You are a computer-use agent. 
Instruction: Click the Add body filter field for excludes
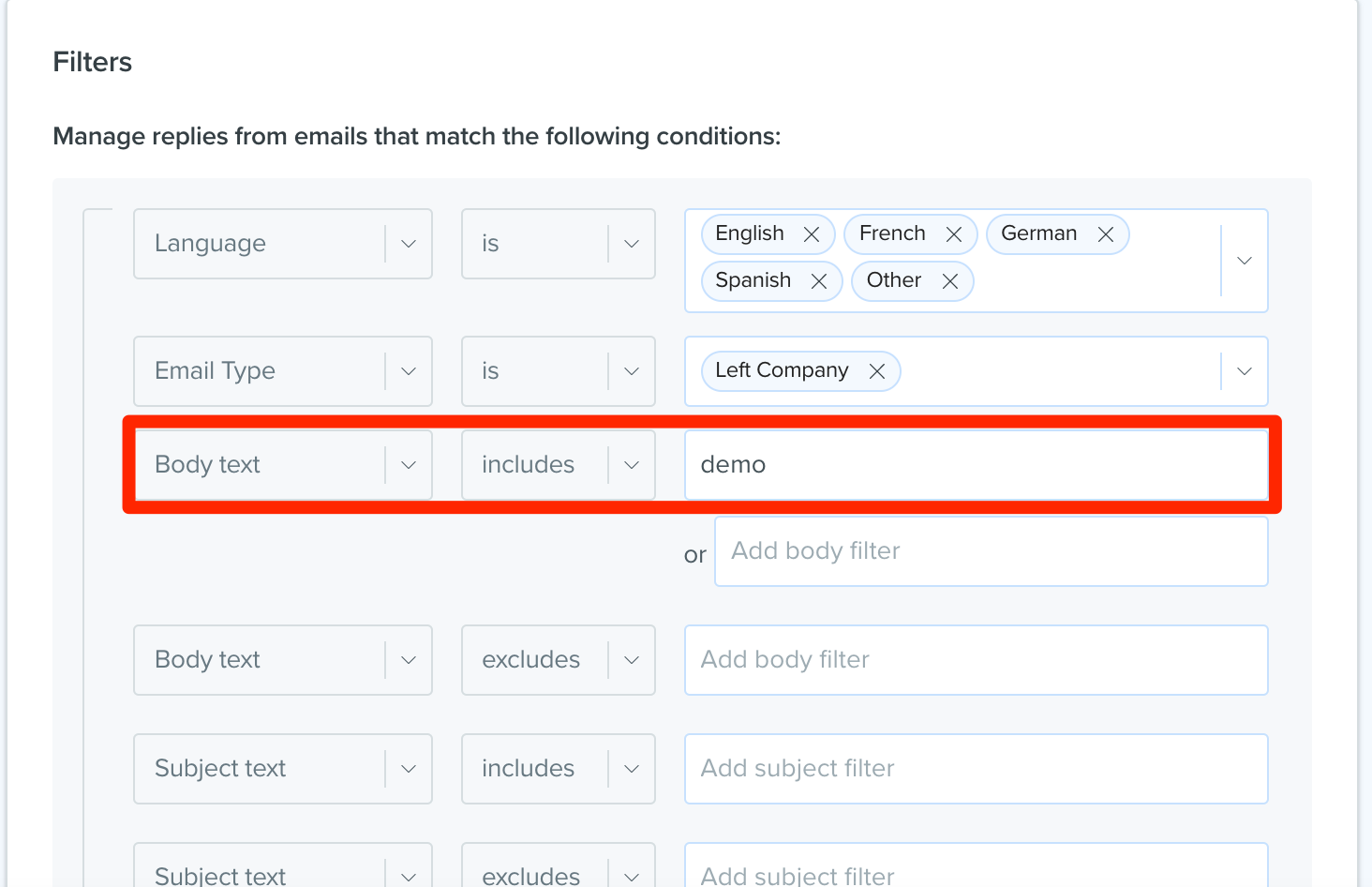(977, 660)
